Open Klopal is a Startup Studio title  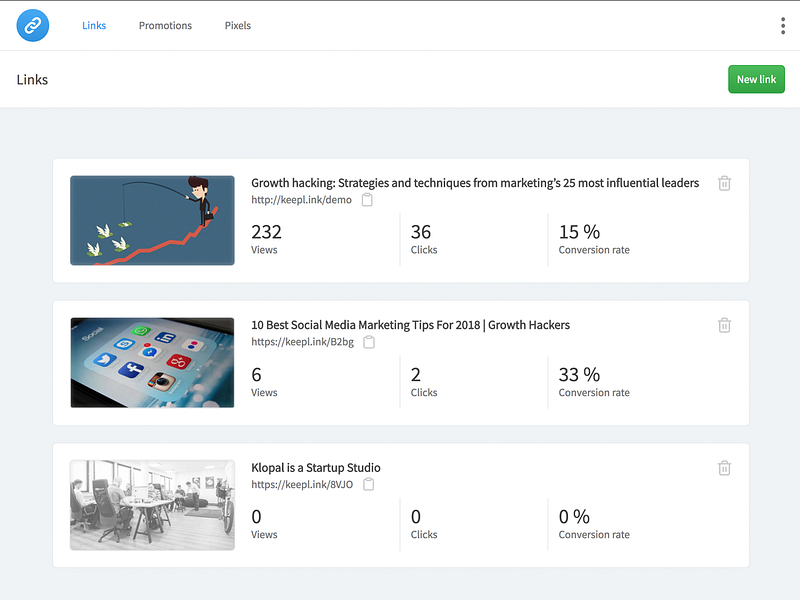click(316, 468)
